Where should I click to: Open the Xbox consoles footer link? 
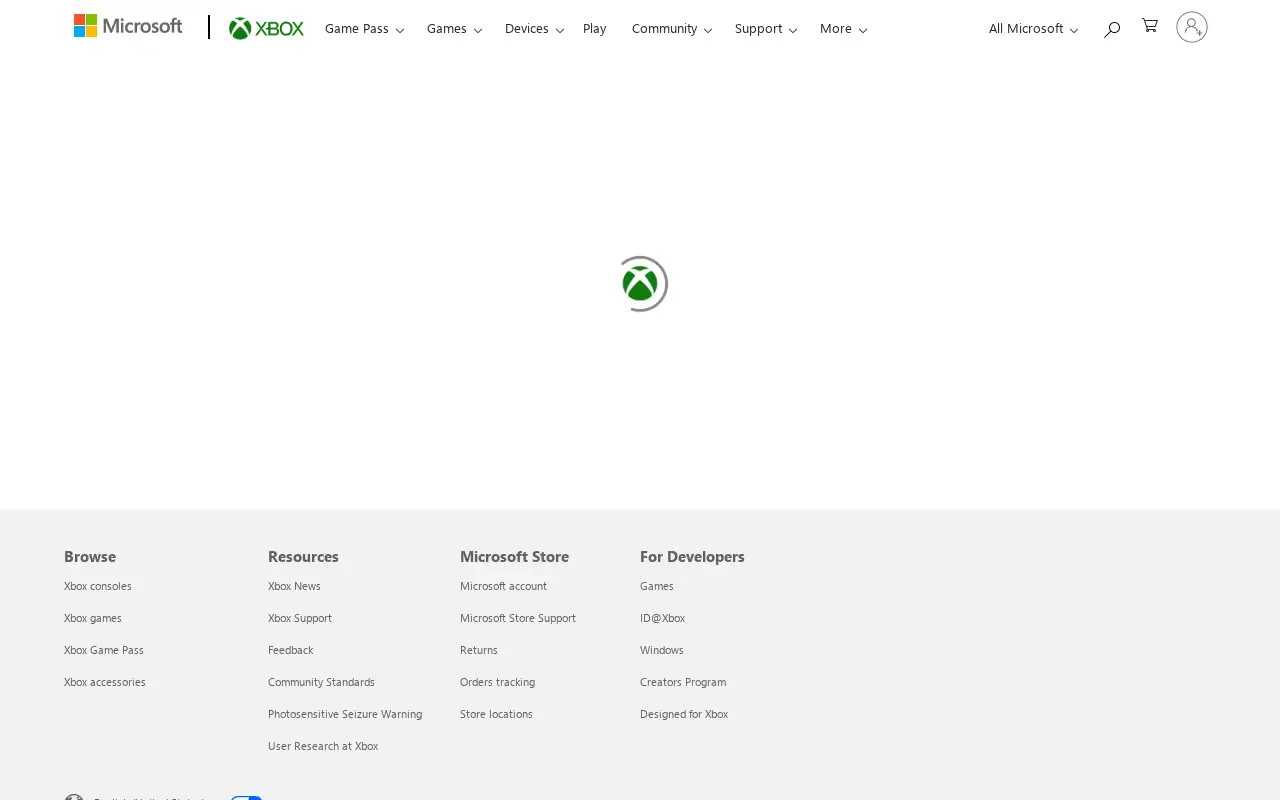[98, 586]
